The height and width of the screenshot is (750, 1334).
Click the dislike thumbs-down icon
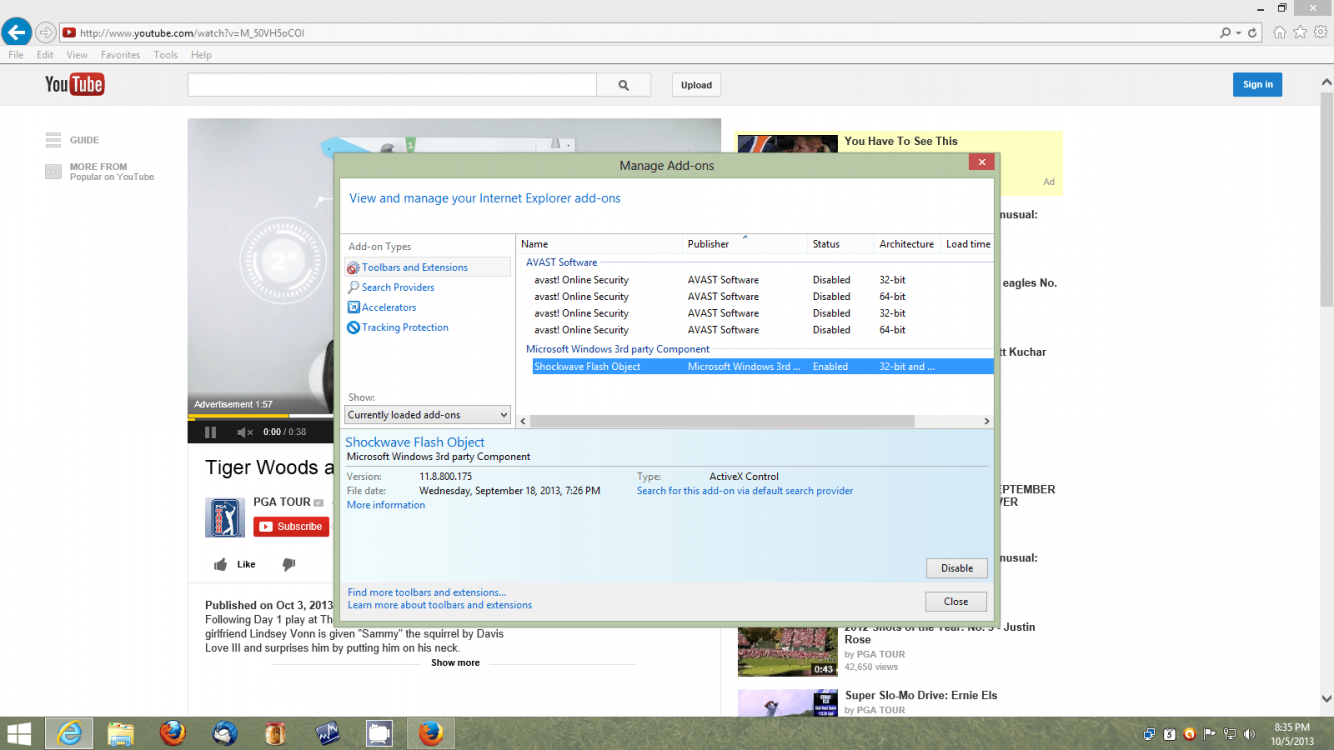pyautogui.click(x=289, y=564)
